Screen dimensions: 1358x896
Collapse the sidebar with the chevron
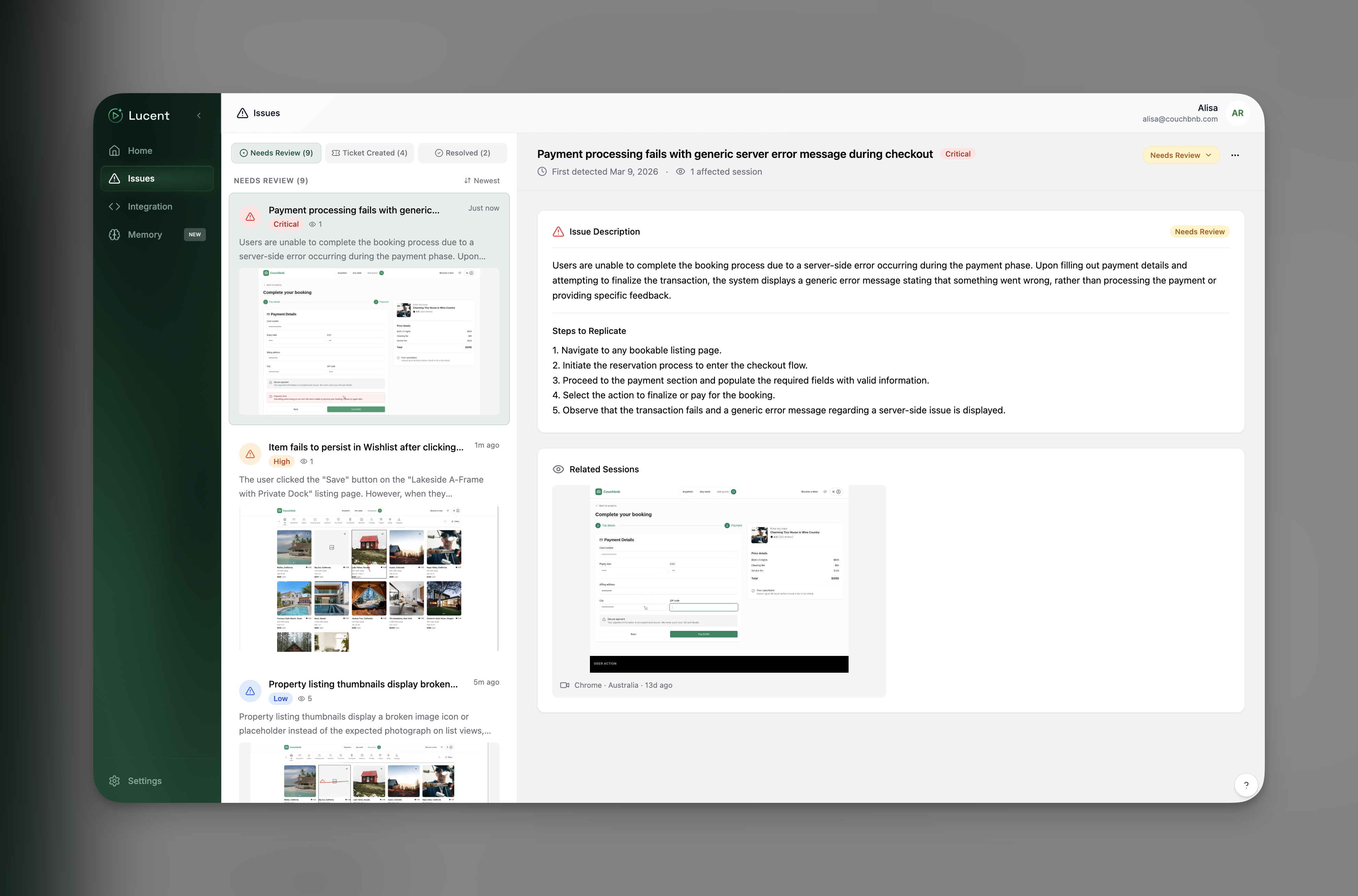pos(199,115)
